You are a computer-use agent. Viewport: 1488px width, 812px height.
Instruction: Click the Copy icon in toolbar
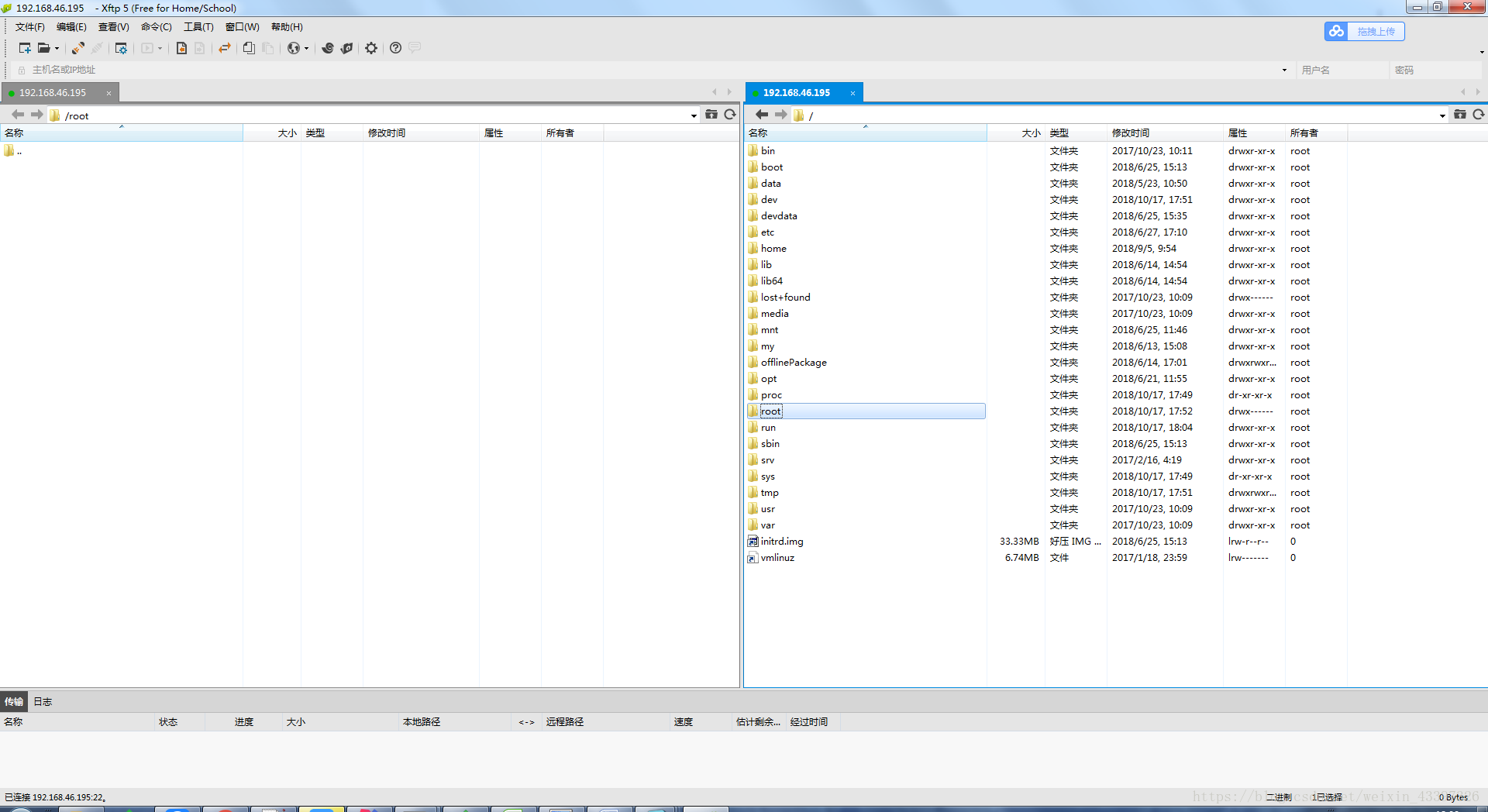click(x=249, y=48)
